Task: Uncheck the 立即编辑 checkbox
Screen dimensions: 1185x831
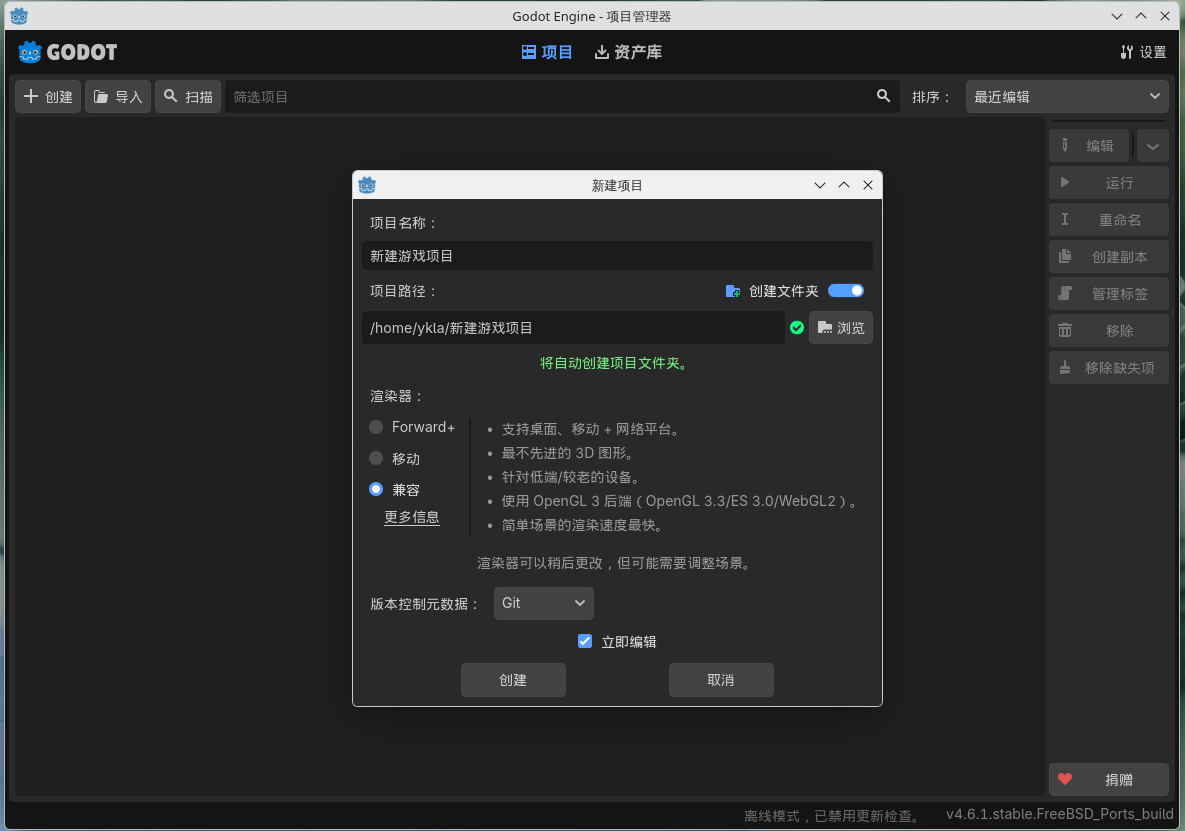Action: pyautogui.click(x=585, y=641)
